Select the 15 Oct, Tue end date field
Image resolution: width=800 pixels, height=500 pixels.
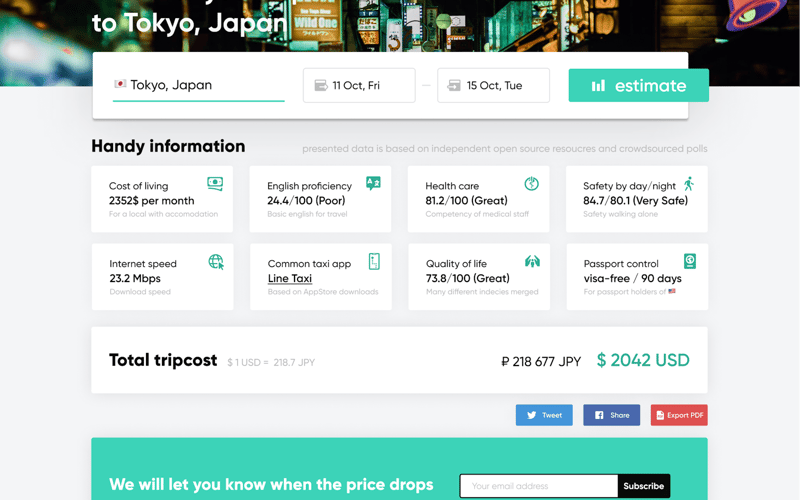pyautogui.click(x=493, y=85)
